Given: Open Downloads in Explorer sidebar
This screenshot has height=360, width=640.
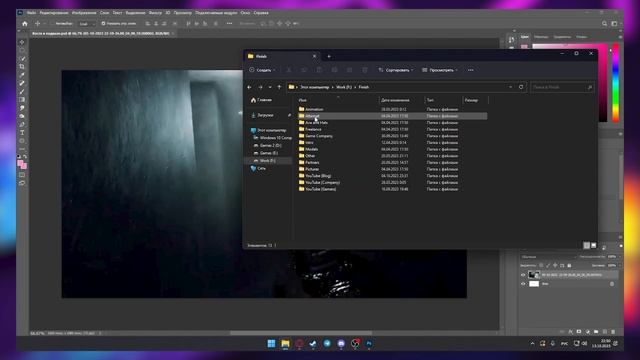Looking at the screenshot, I should pos(265,115).
